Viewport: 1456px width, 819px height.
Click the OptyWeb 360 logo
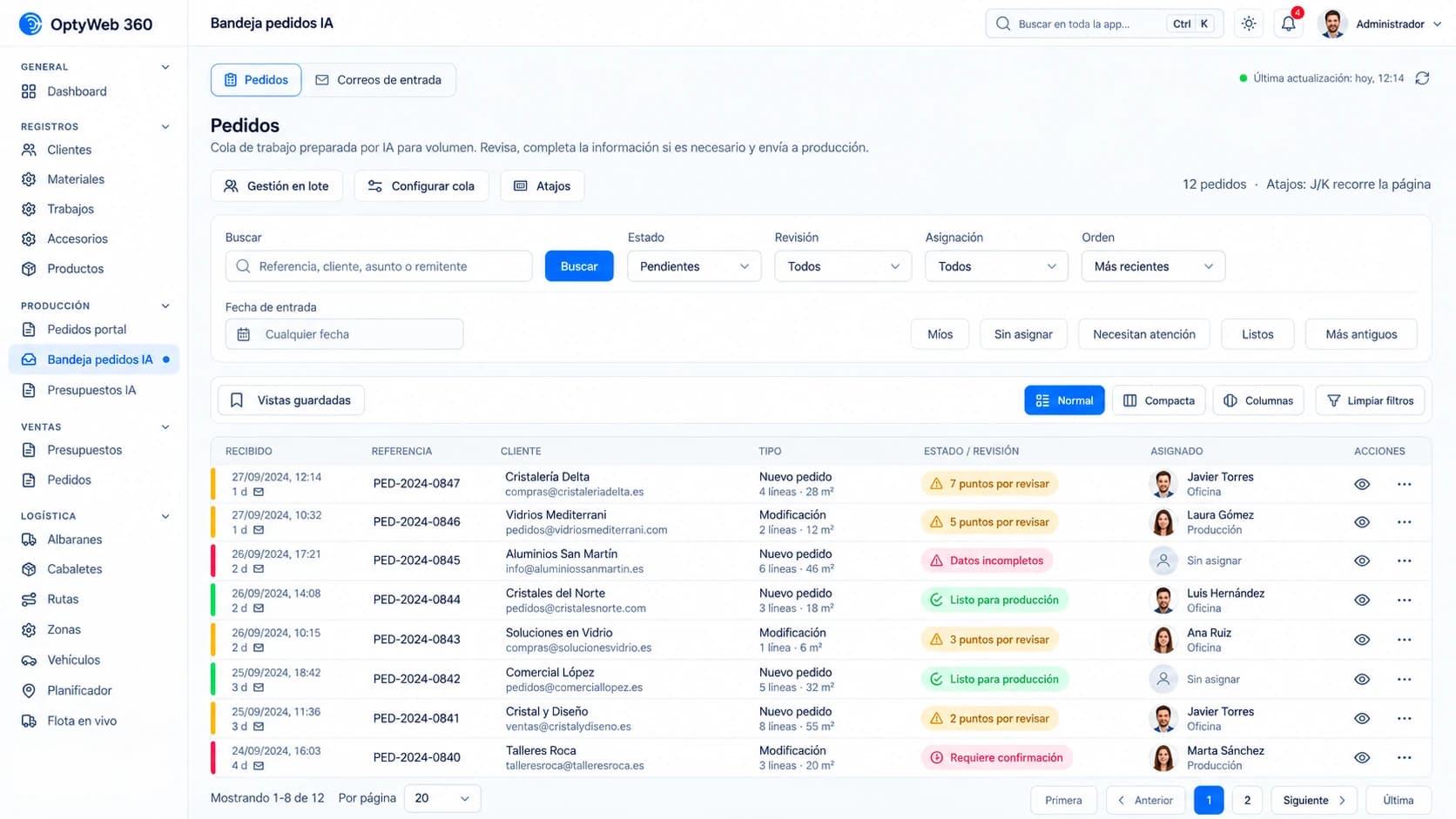point(85,23)
